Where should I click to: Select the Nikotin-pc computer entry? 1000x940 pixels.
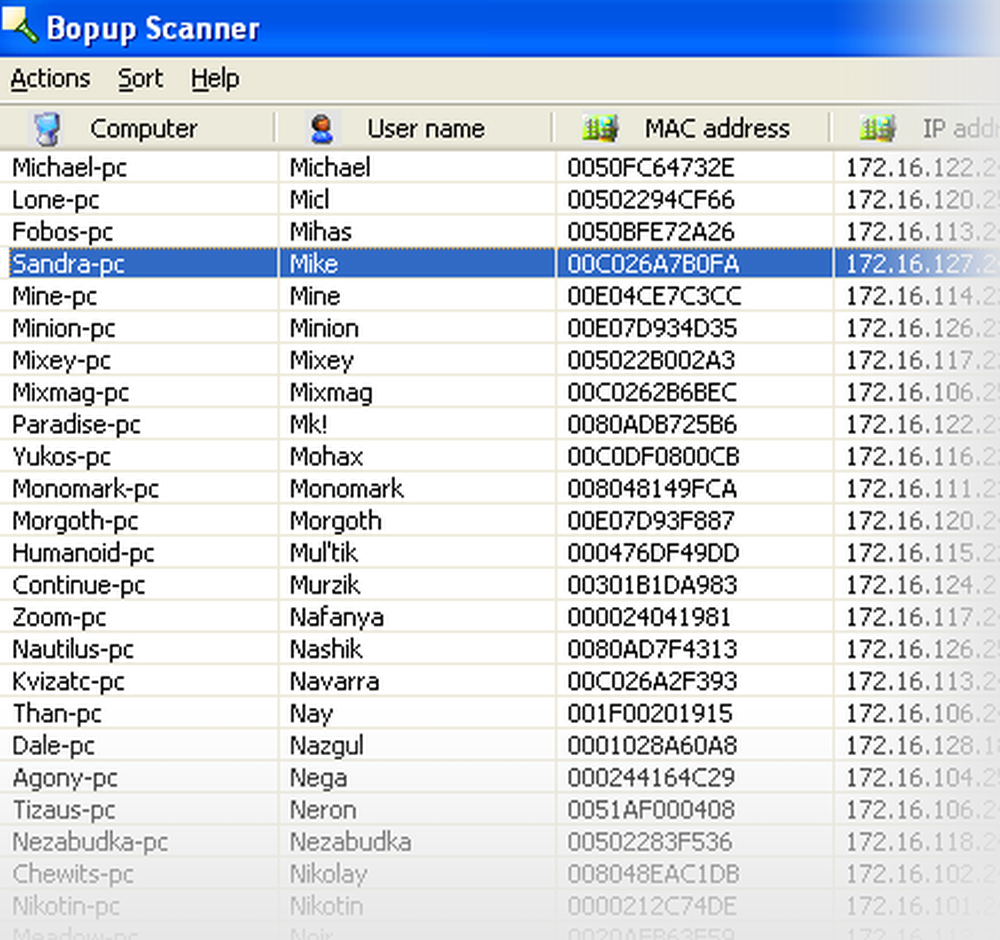coord(66,907)
